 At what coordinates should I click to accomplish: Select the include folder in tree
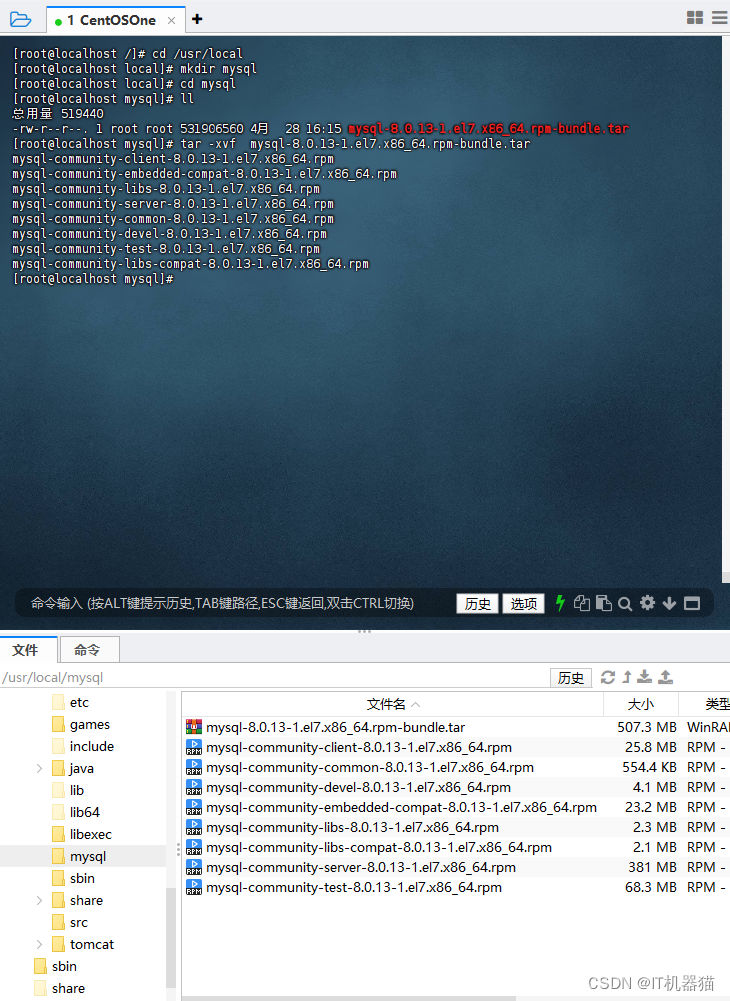tap(91, 746)
